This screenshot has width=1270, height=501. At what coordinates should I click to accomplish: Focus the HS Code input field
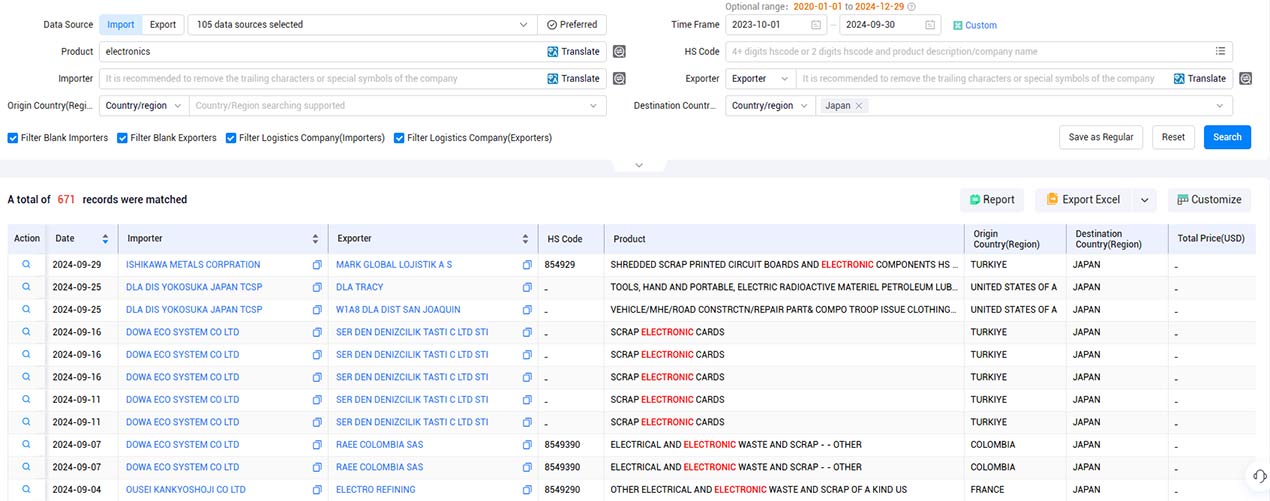click(x=969, y=51)
